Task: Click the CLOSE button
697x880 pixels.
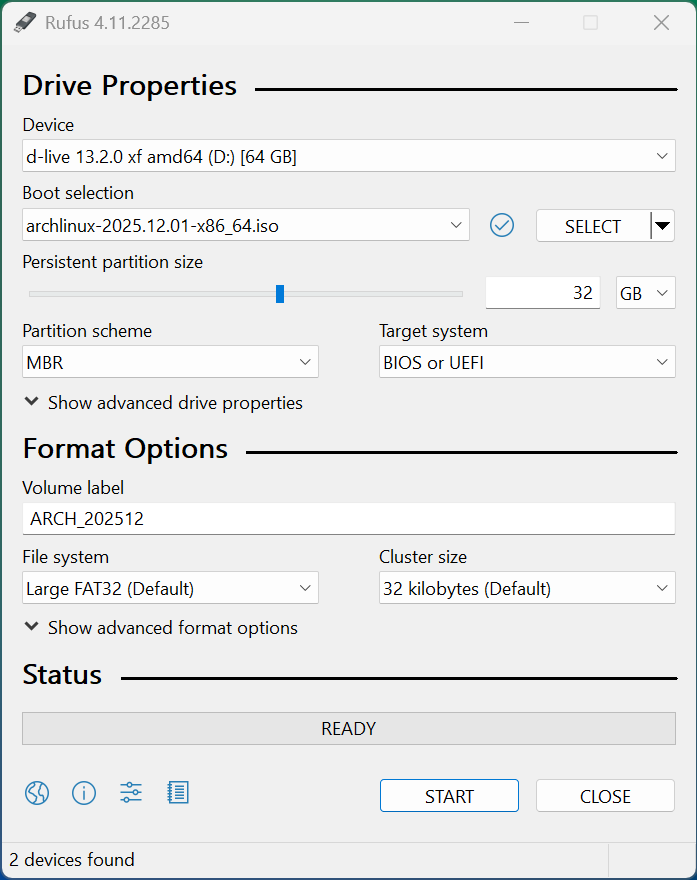Action: [605, 796]
